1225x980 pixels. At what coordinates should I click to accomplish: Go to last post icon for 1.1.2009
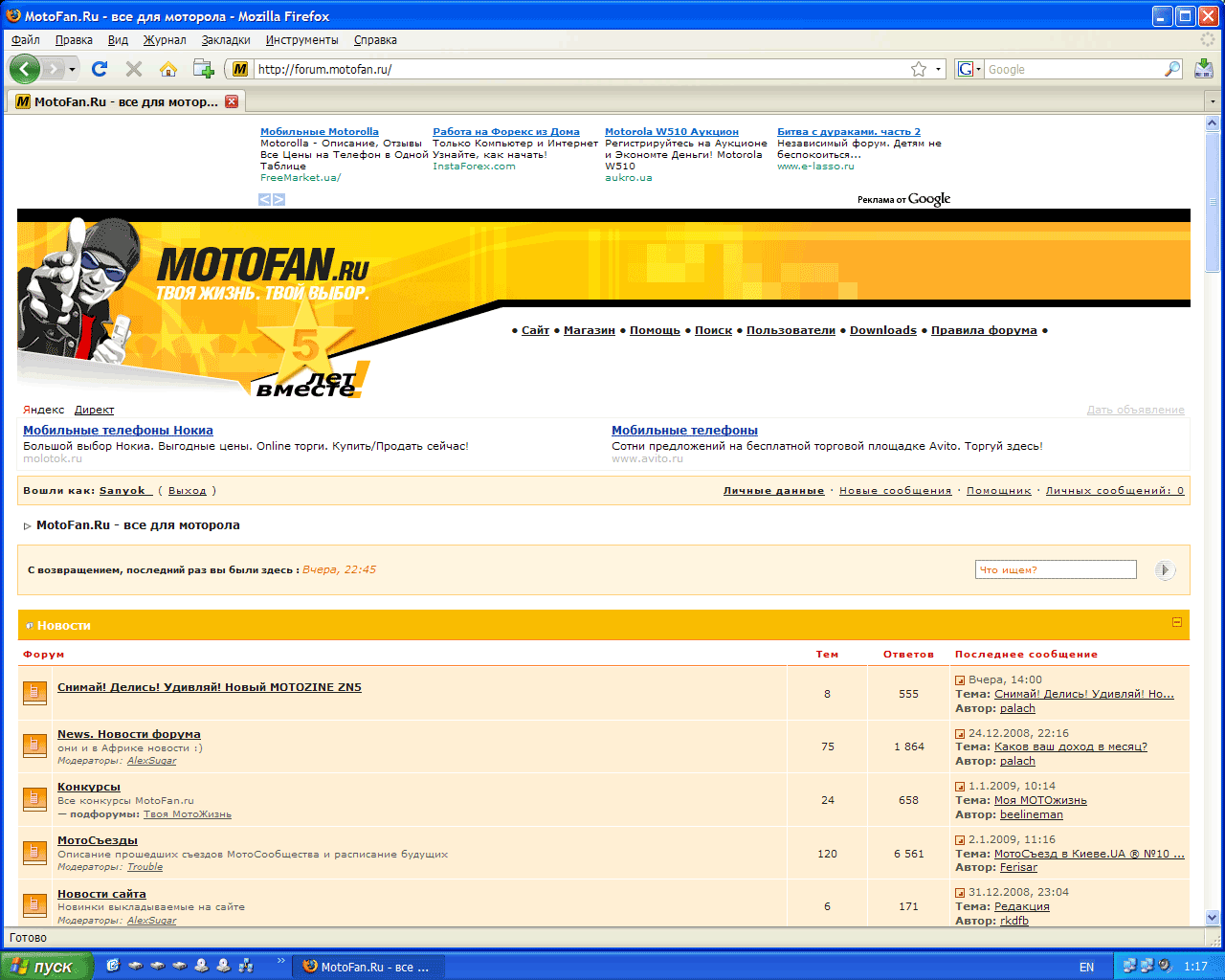(x=960, y=787)
